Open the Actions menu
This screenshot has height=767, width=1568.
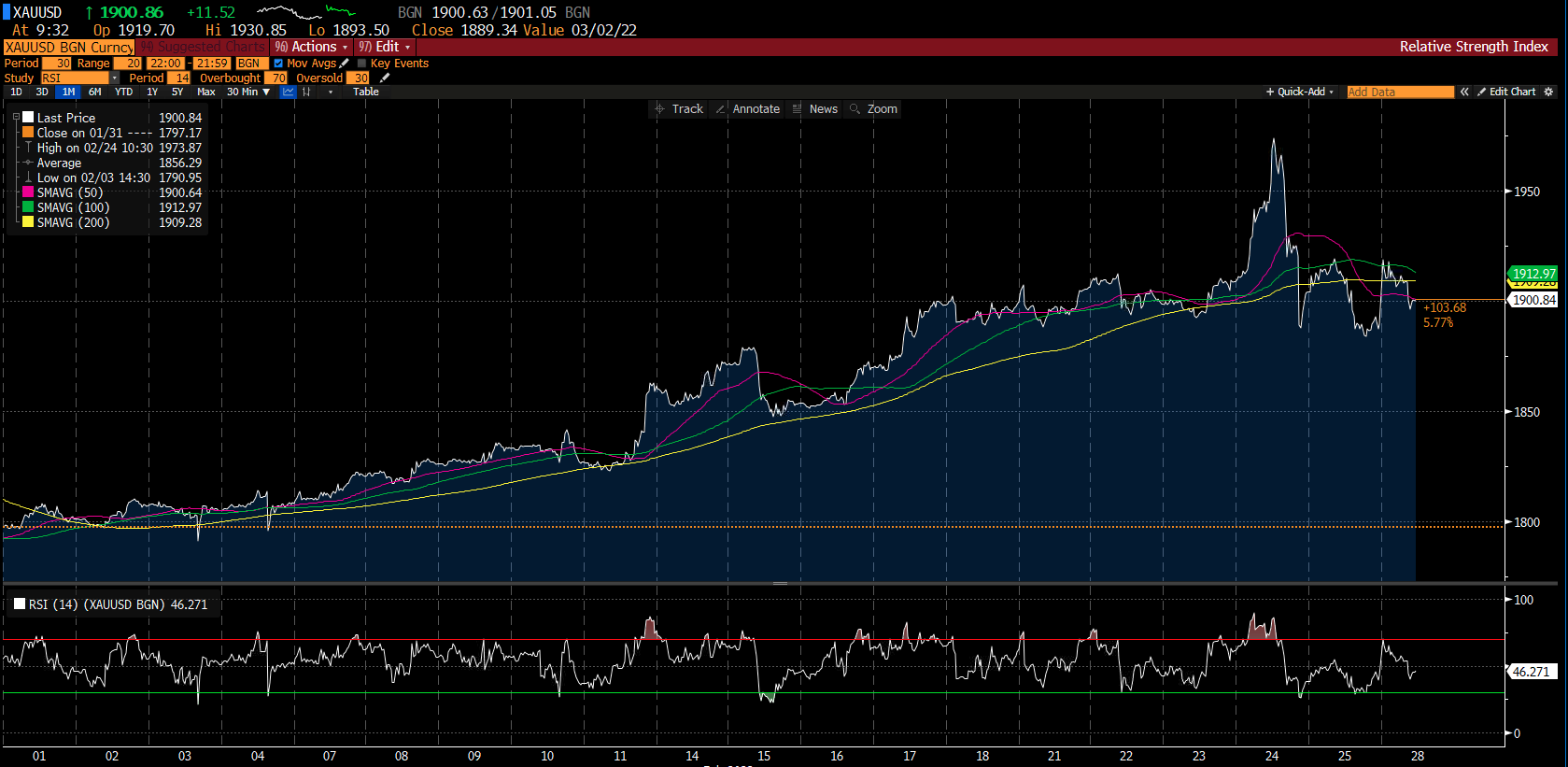point(312,47)
